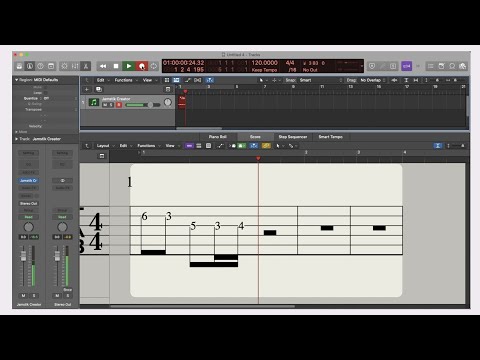Image resolution: width=480 pixels, height=360 pixels.
Task: Click the tempo value 120.0000
Action: coord(264,63)
